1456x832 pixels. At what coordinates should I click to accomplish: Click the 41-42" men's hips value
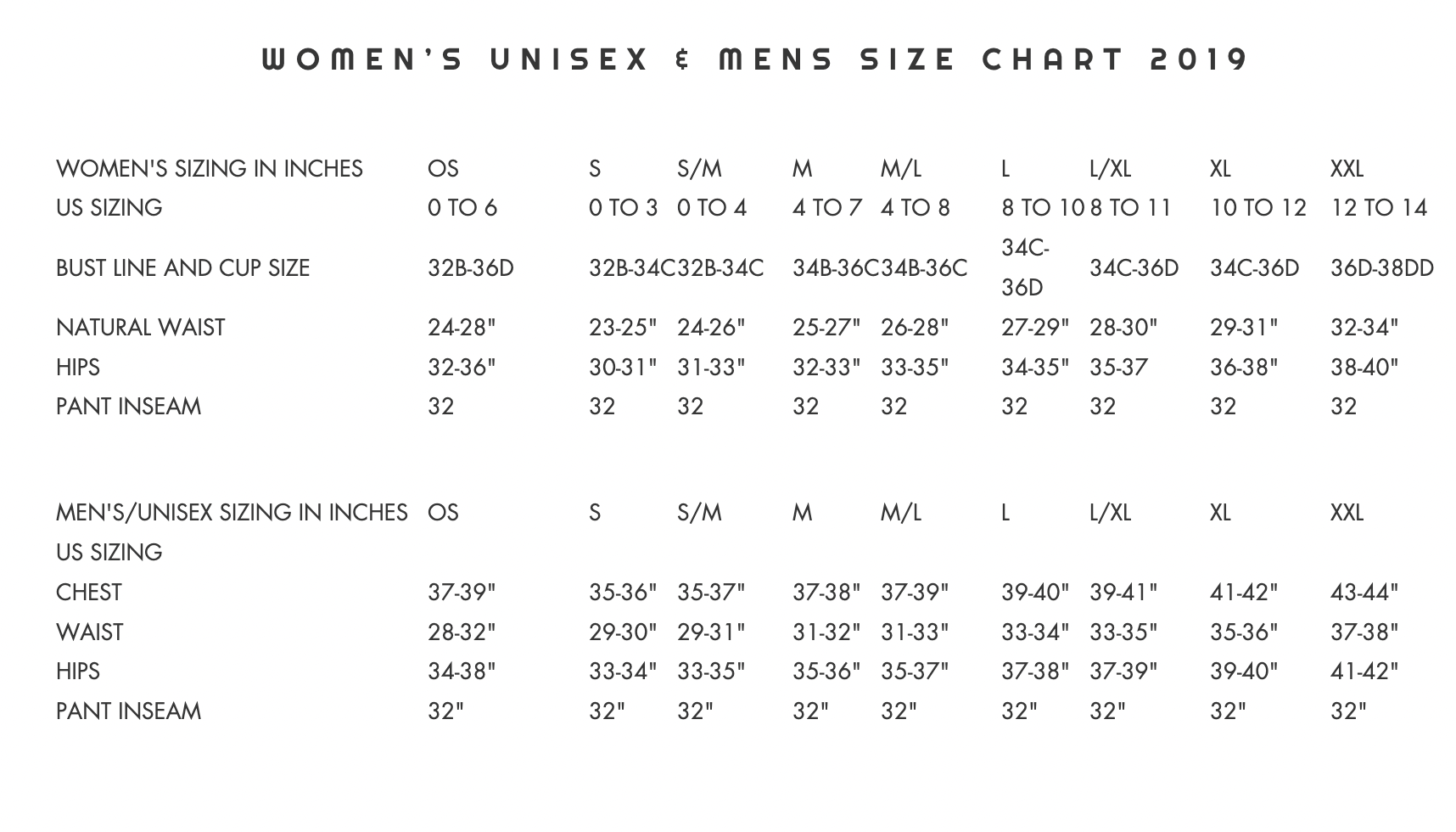pos(1364,671)
